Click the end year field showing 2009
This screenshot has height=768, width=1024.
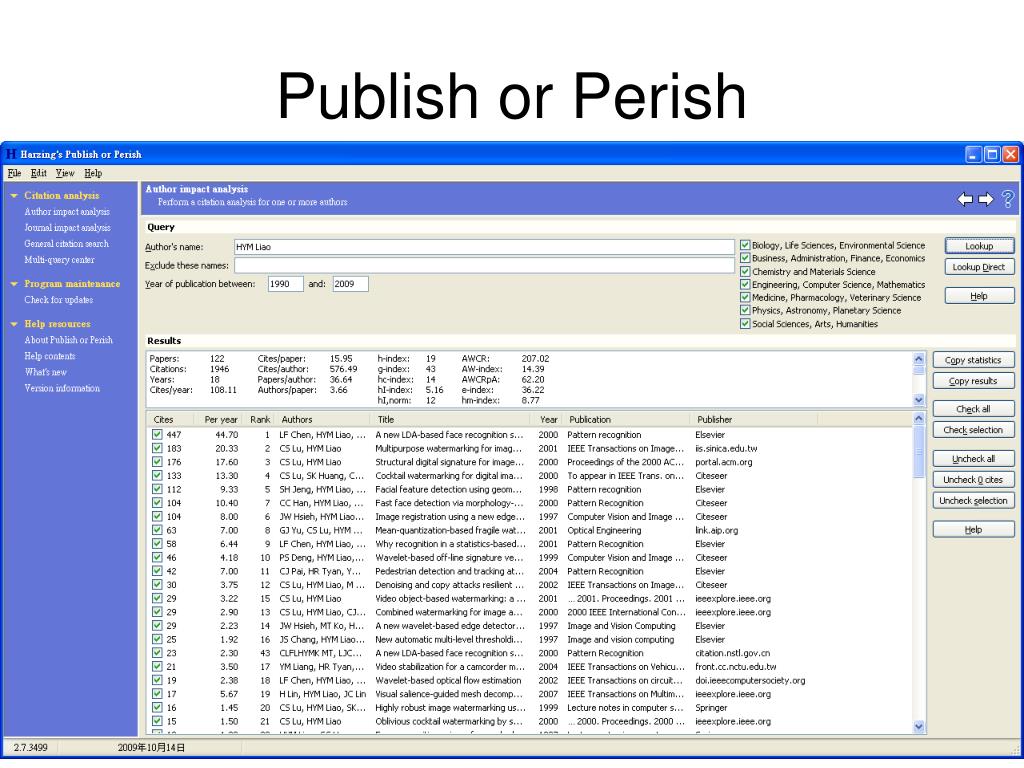(x=351, y=283)
